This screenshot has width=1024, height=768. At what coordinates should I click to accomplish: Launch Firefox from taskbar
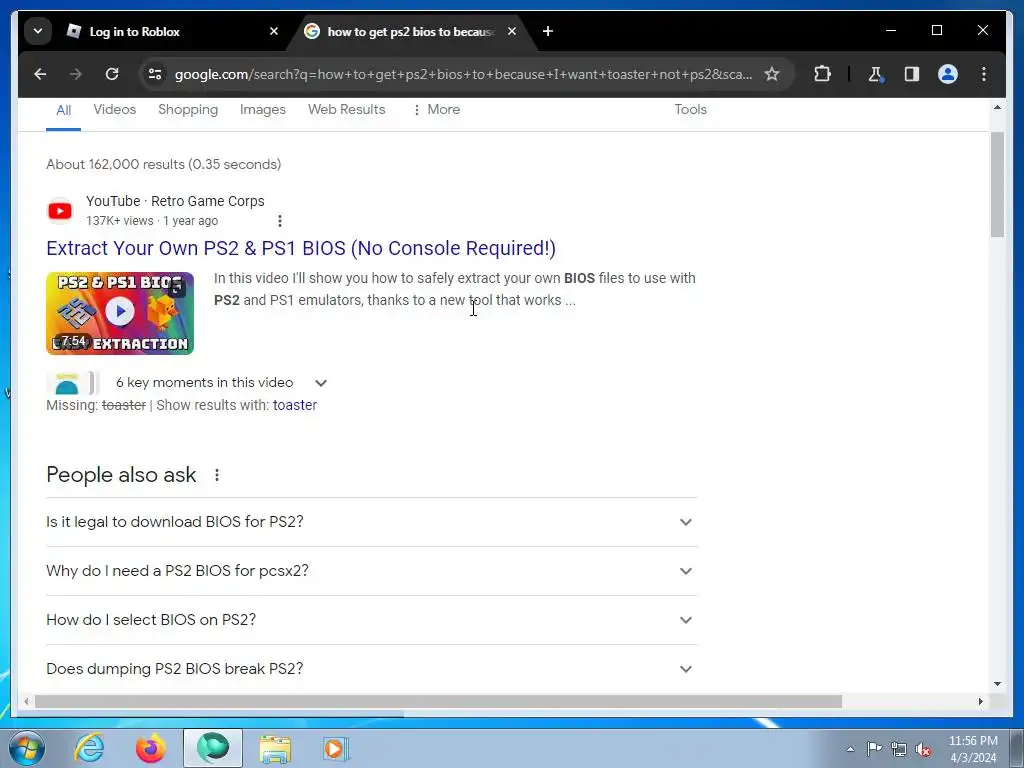151,748
